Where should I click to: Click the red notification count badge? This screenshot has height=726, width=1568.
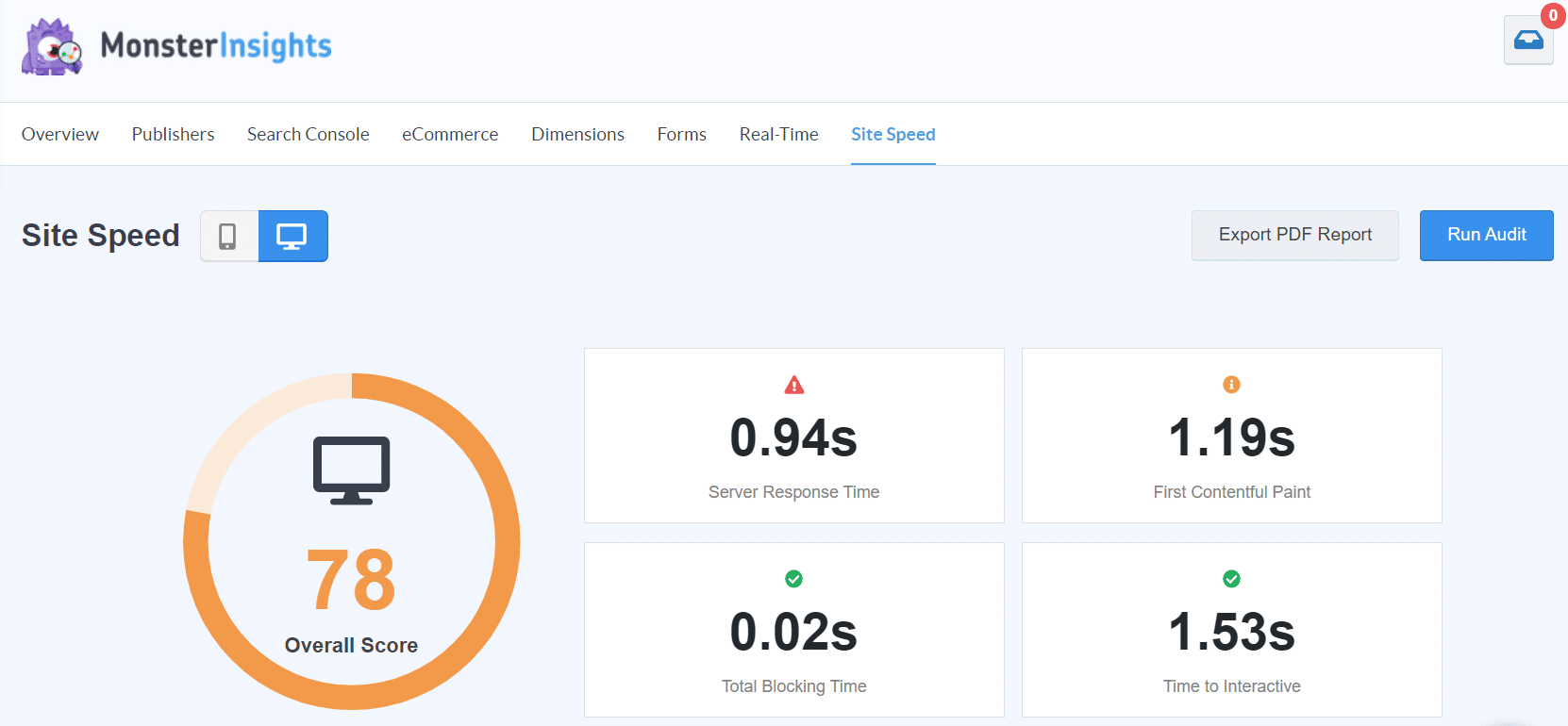pos(1553,15)
